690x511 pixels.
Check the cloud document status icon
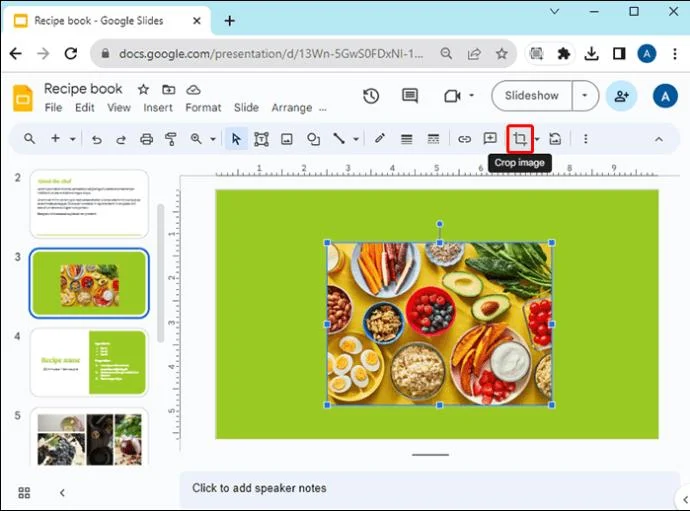tap(194, 90)
